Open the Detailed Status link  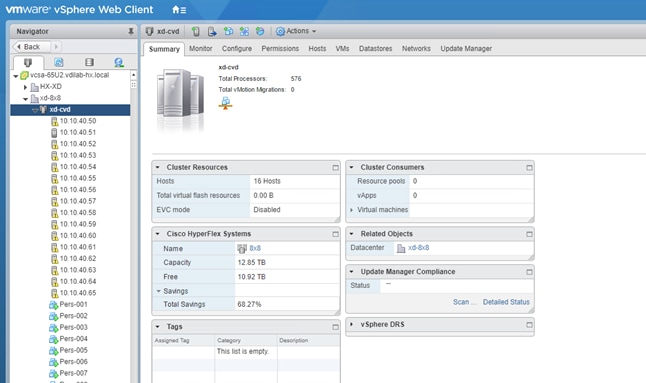506,302
